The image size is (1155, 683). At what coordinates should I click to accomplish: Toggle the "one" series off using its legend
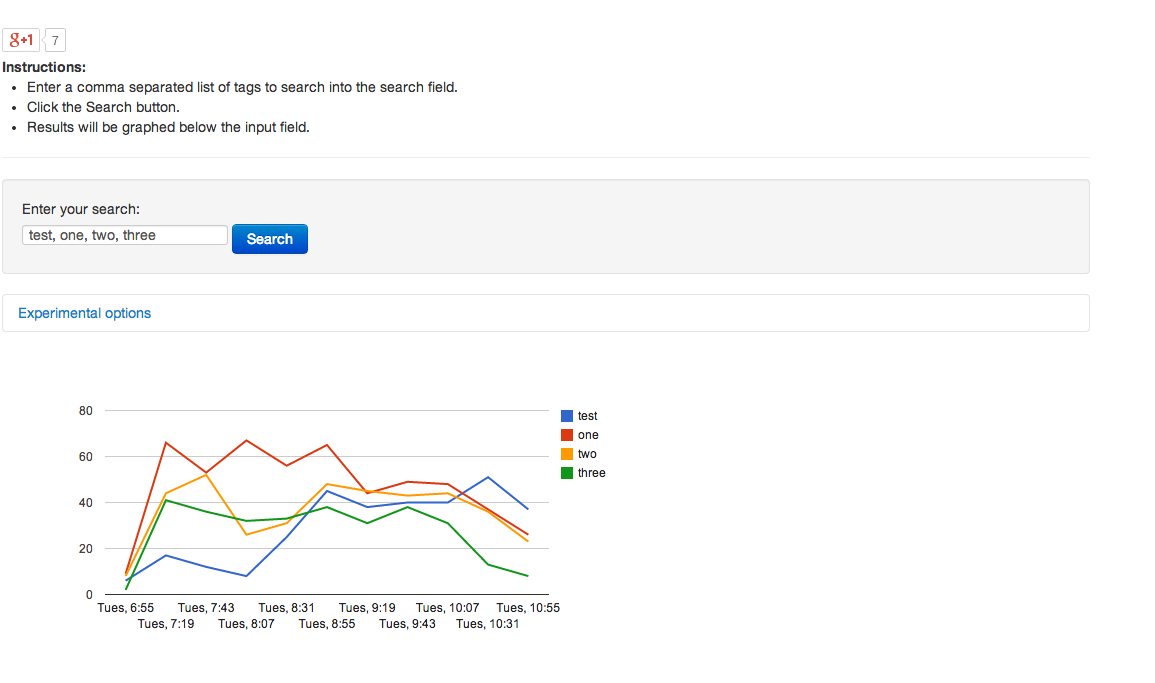pyautogui.click(x=580, y=434)
